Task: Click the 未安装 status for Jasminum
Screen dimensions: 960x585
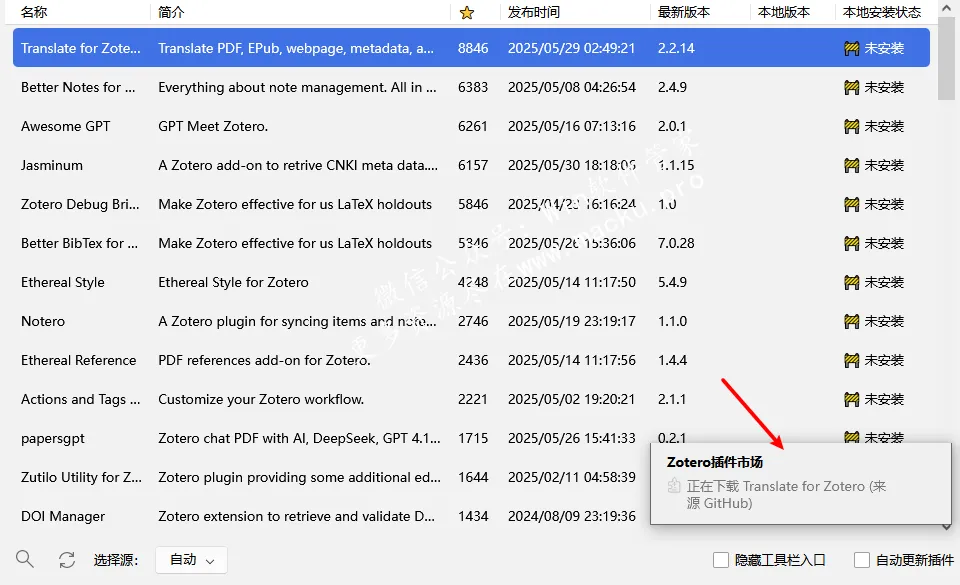Action: click(884, 165)
